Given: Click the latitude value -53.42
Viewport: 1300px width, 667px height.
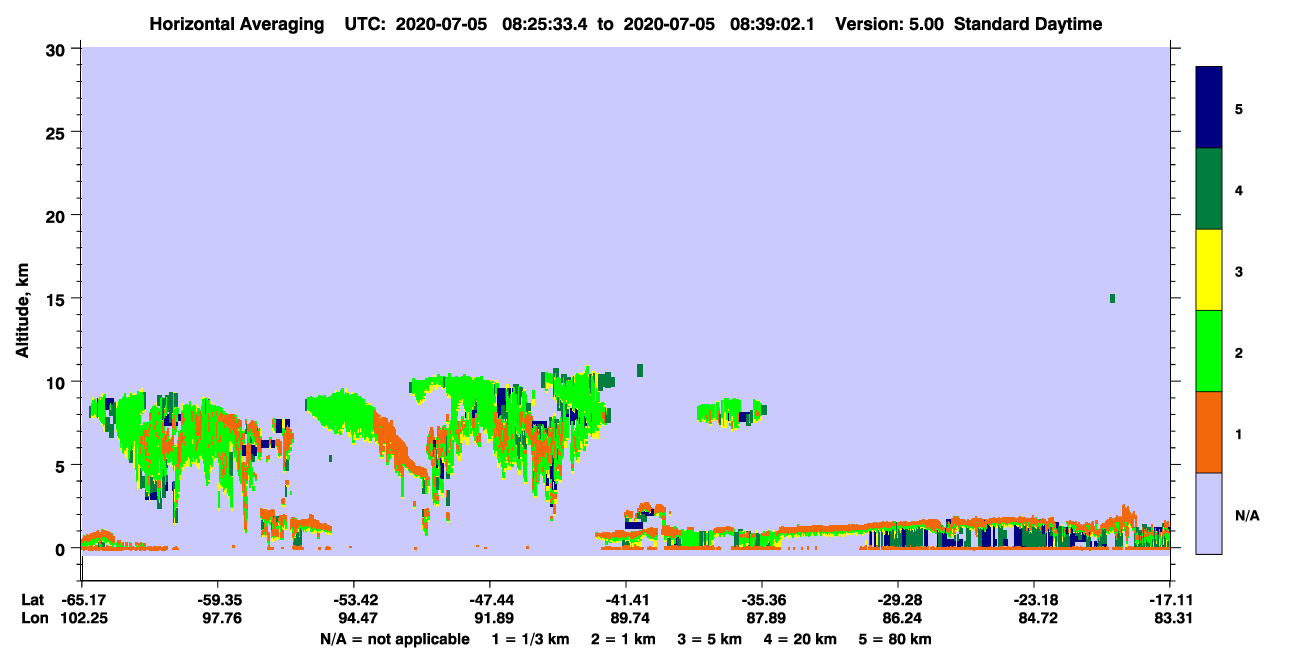Looking at the screenshot, I should click(x=354, y=600).
